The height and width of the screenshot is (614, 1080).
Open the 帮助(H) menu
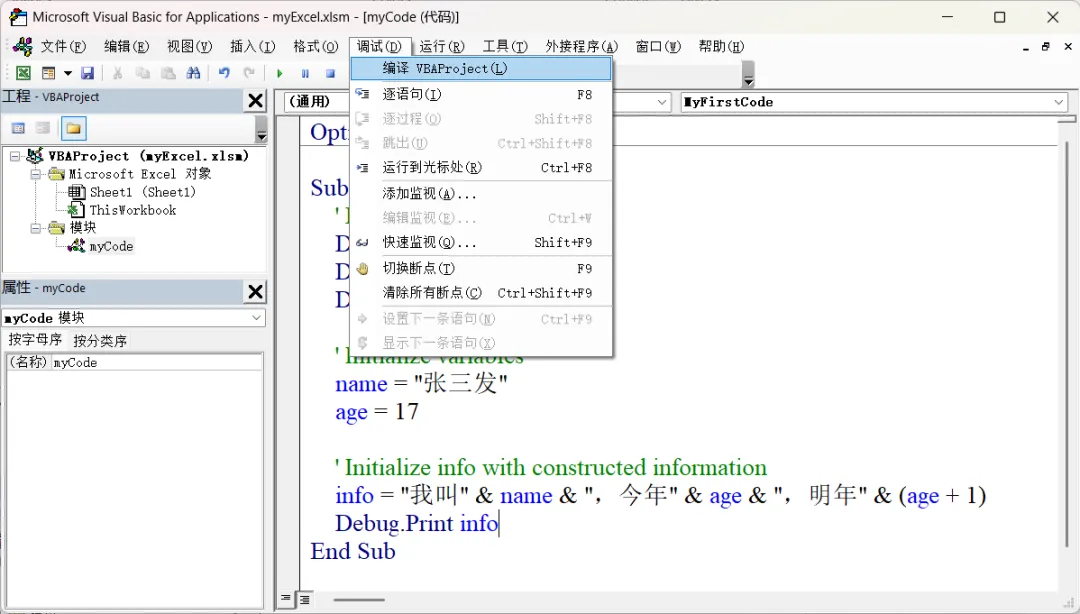click(x=721, y=46)
